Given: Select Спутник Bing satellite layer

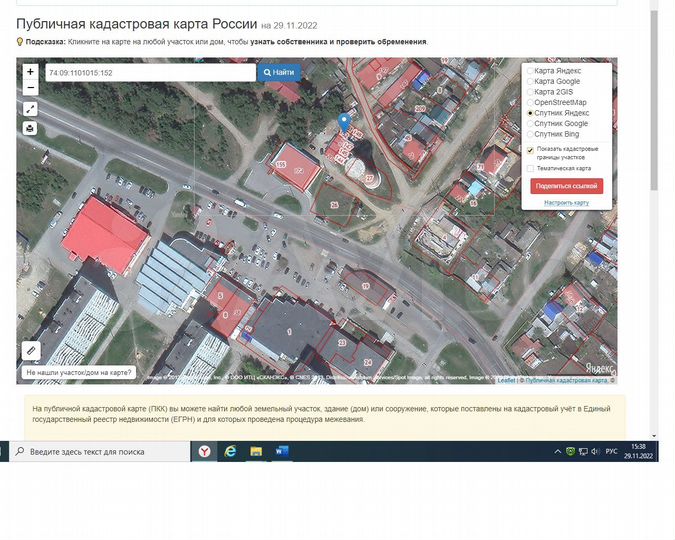Looking at the screenshot, I should 553,134.
